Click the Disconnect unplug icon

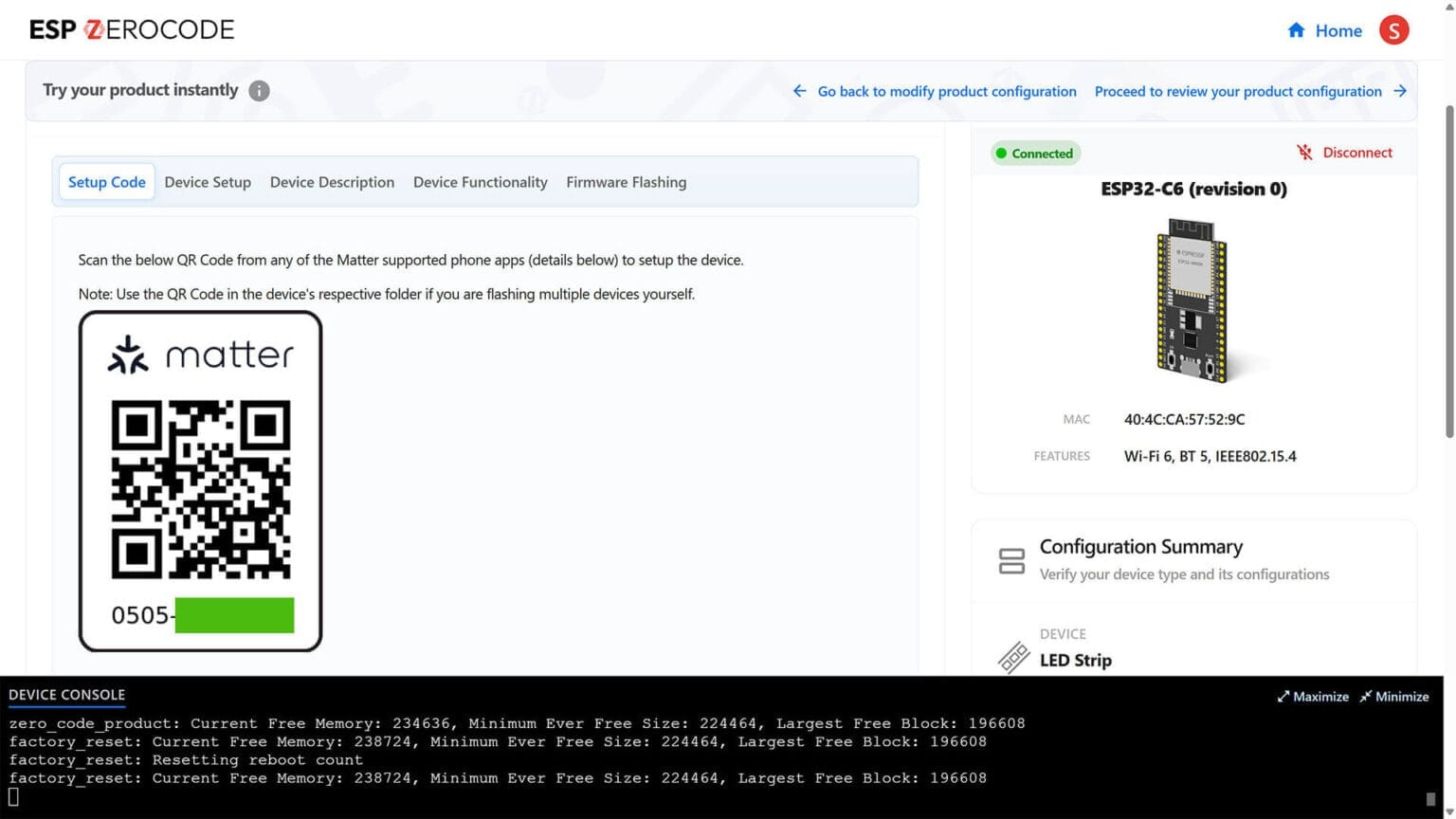1305,153
